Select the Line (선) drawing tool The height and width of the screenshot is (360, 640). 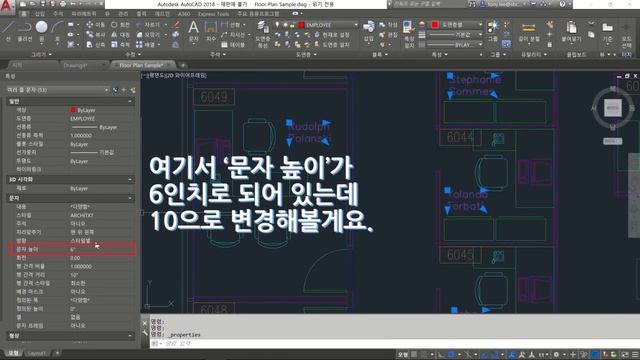coord(8,31)
